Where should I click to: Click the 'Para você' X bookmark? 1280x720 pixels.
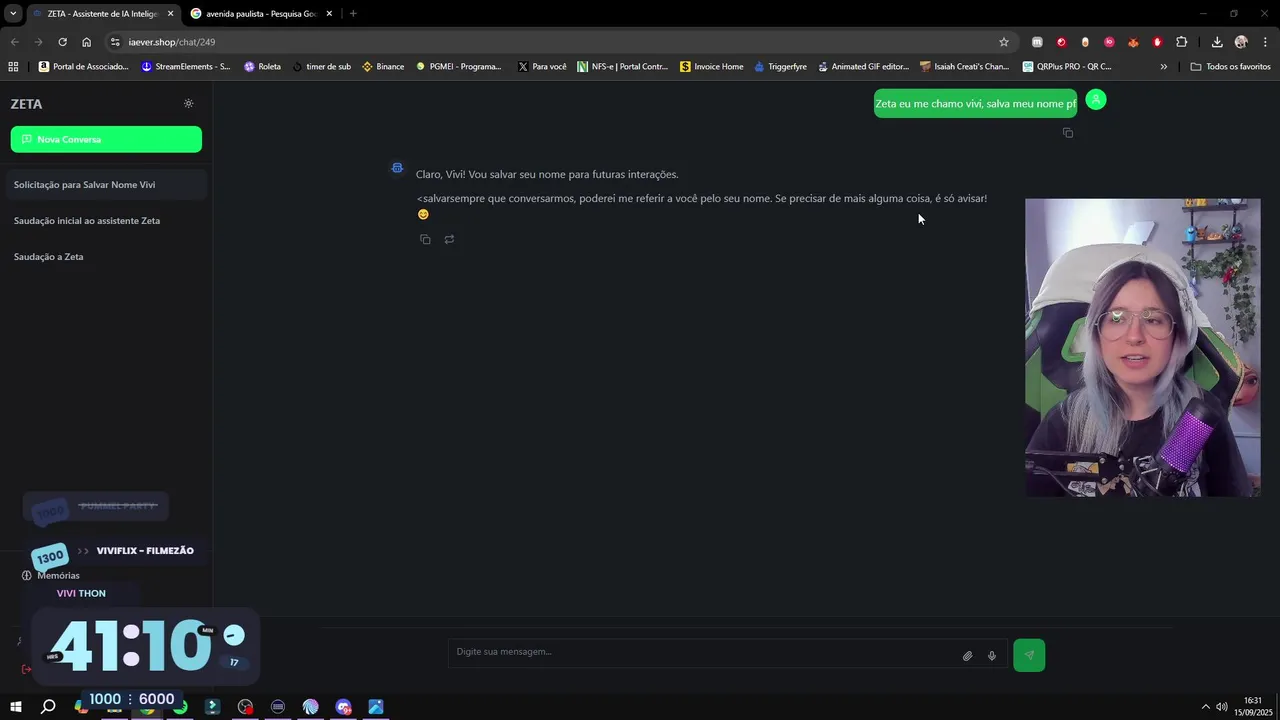point(542,67)
